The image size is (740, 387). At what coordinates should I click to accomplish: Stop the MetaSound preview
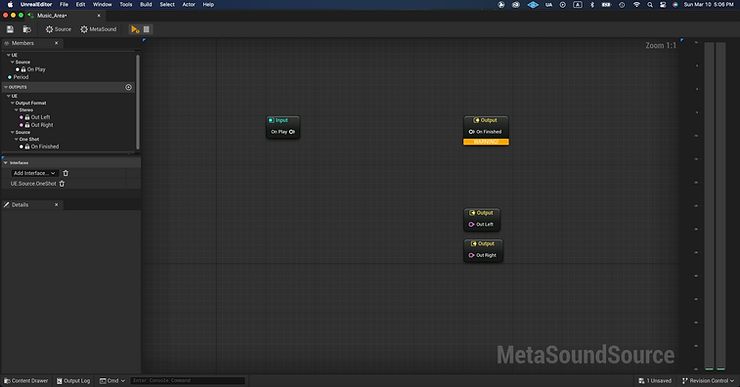point(147,29)
